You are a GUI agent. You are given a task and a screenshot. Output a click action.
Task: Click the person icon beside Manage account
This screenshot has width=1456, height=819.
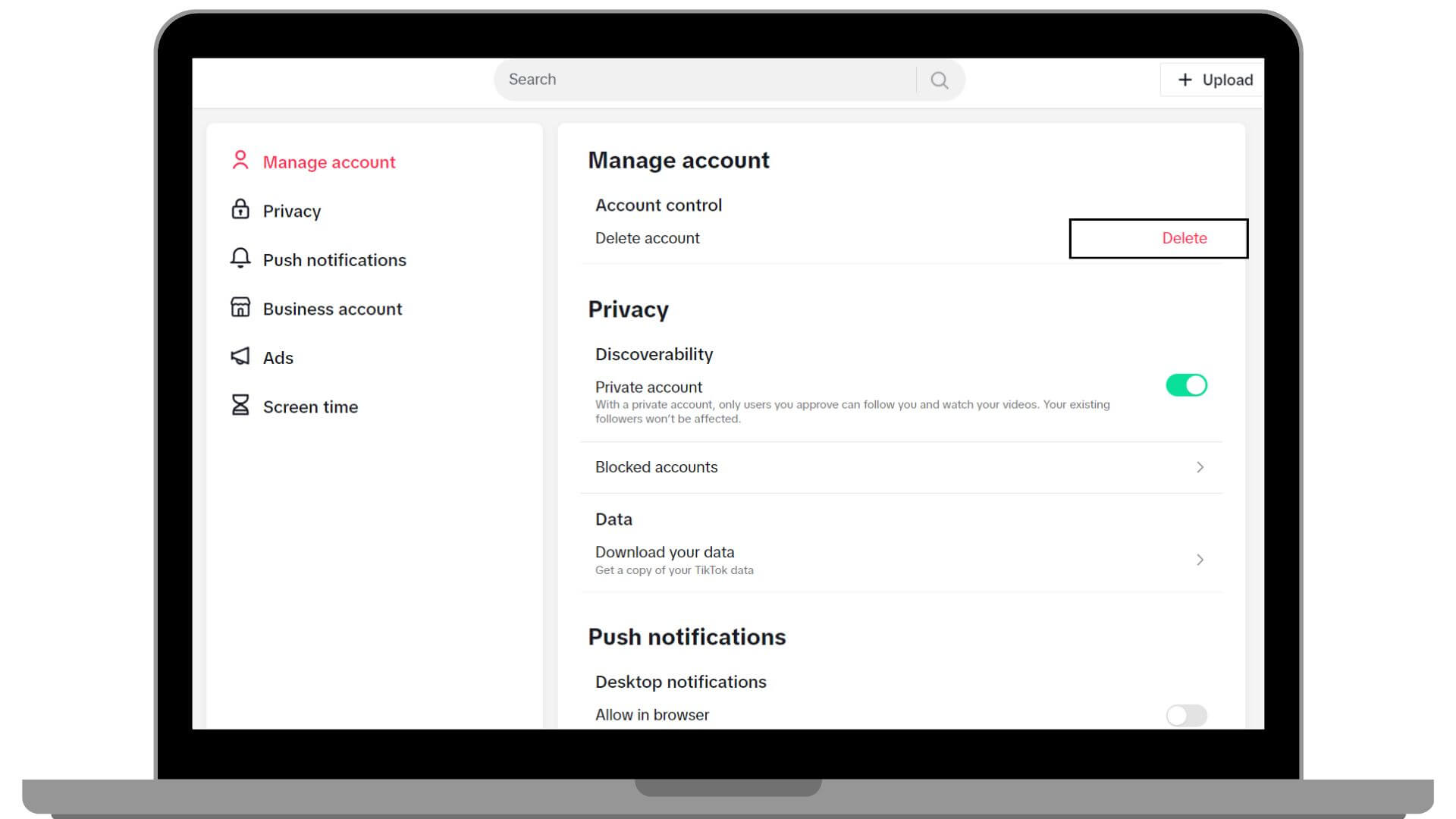pos(240,160)
